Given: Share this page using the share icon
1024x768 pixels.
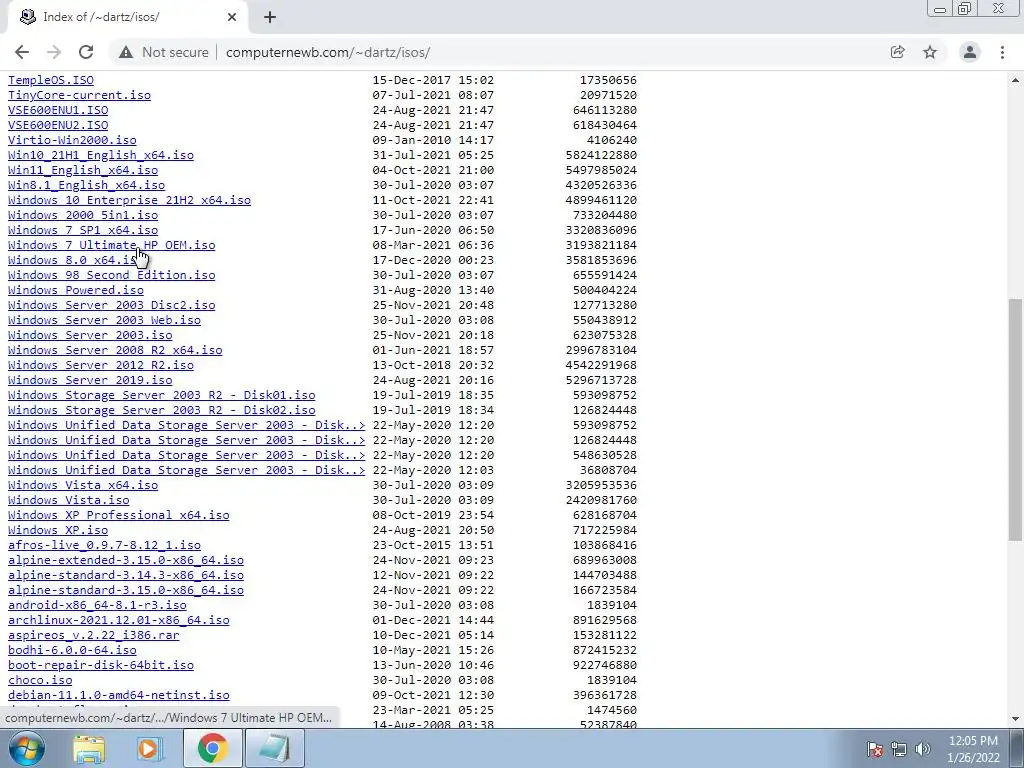Looking at the screenshot, I should click(x=897, y=52).
